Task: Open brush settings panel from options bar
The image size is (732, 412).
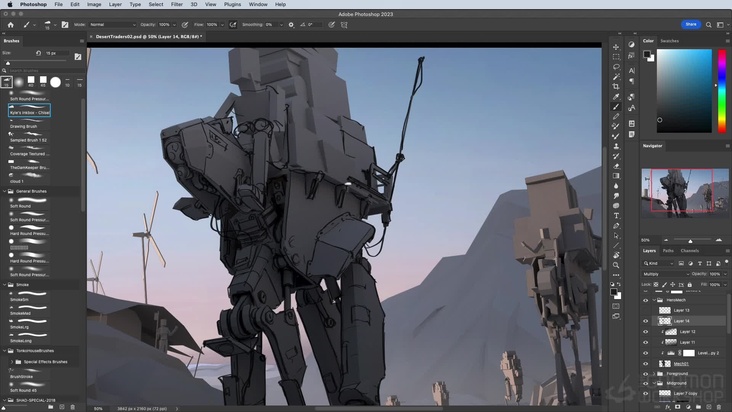Action: point(65,25)
